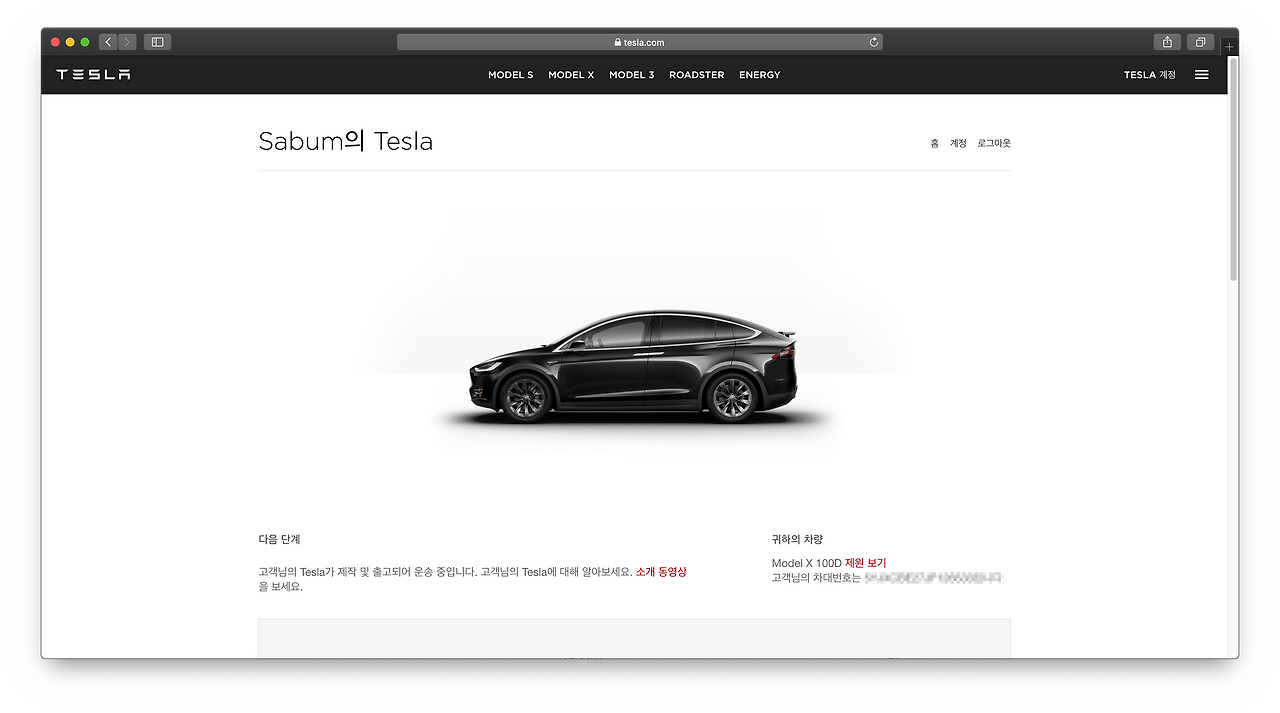
Task: Add a new tab with plus button
Action: pyautogui.click(x=1230, y=47)
